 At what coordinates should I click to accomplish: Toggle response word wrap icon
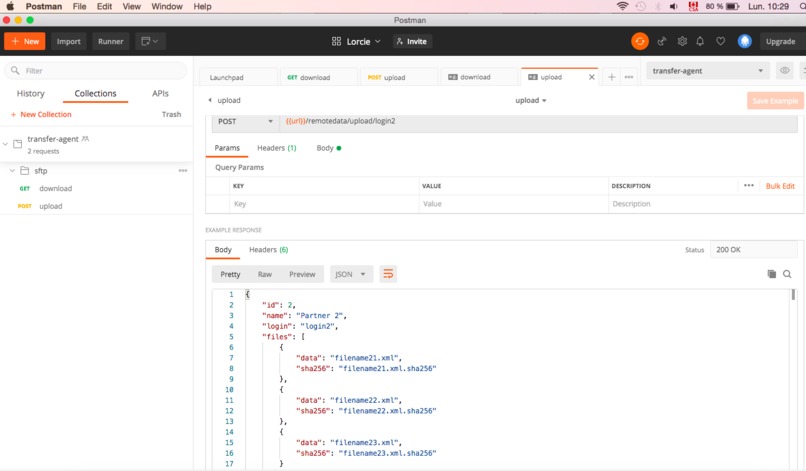click(x=388, y=274)
